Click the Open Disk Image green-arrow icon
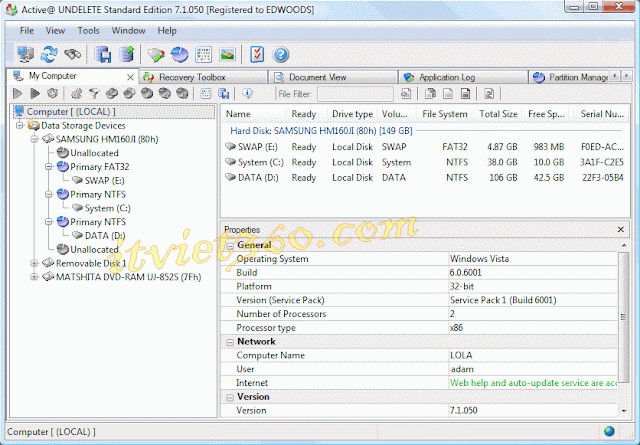Viewport: 640px width, 445px height. [x=127, y=54]
